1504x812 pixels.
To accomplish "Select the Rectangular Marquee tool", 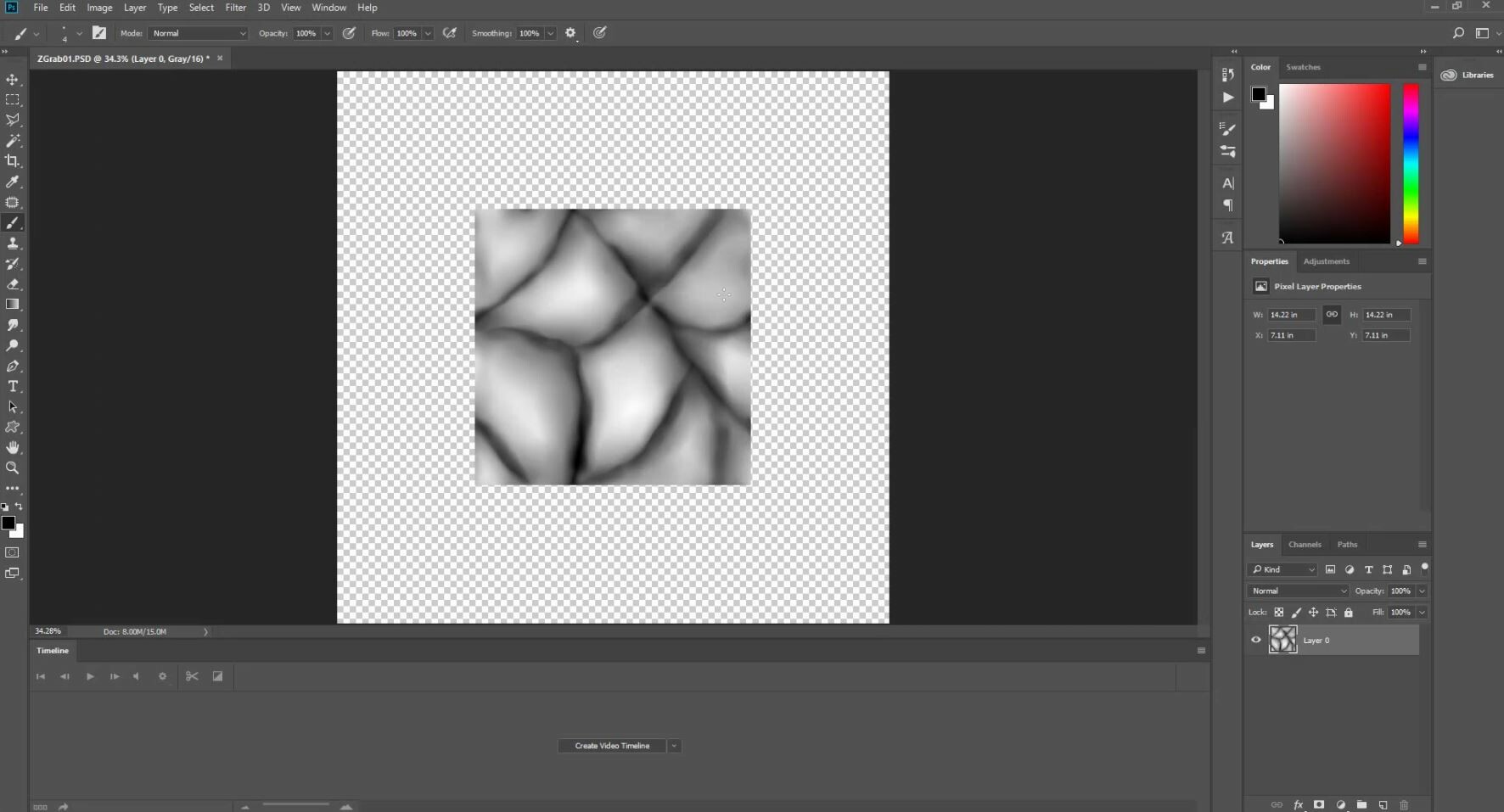I will (13, 99).
